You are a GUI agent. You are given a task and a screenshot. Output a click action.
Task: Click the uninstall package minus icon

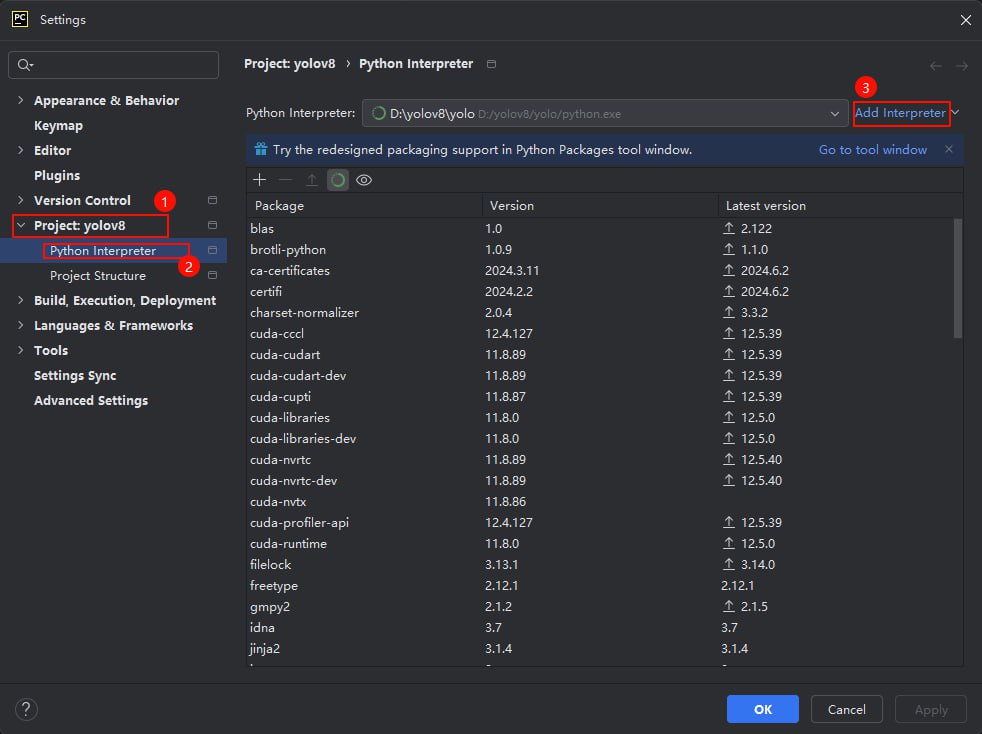[x=286, y=180]
